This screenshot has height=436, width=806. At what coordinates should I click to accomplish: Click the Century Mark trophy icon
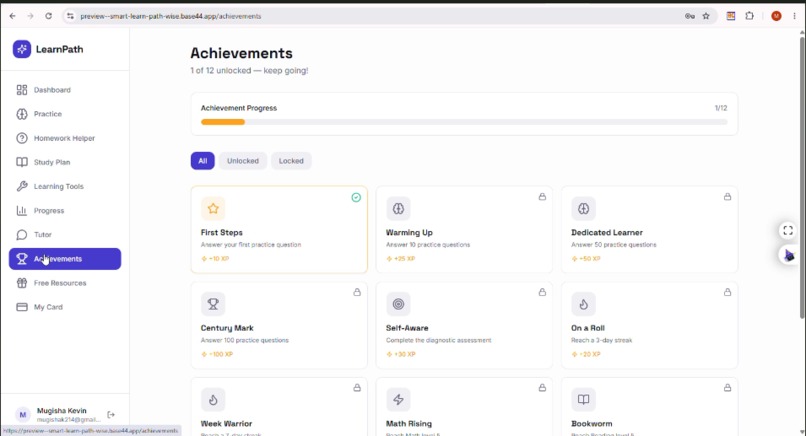tap(213, 304)
